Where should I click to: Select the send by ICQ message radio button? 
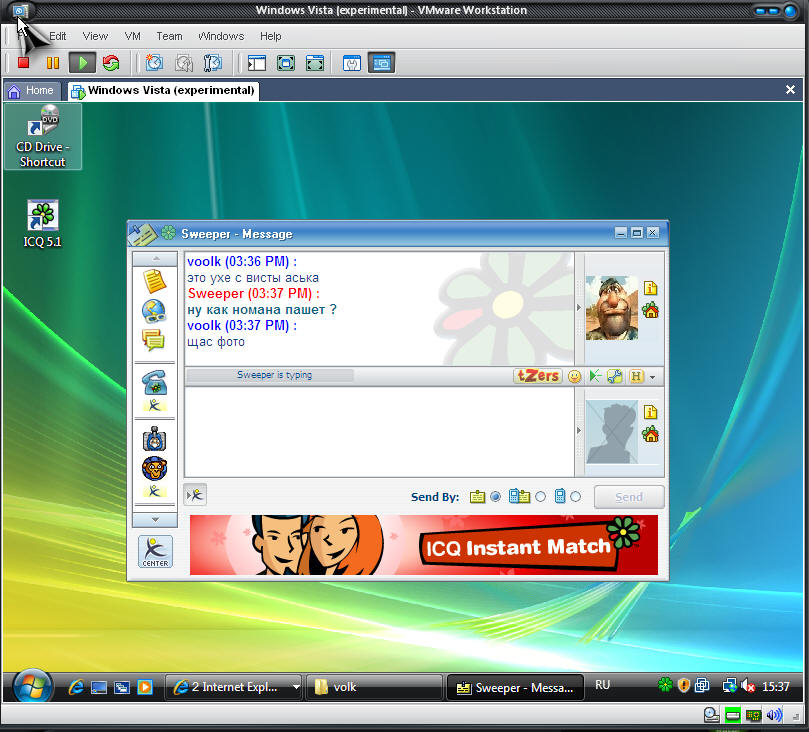[x=495, y=497]
